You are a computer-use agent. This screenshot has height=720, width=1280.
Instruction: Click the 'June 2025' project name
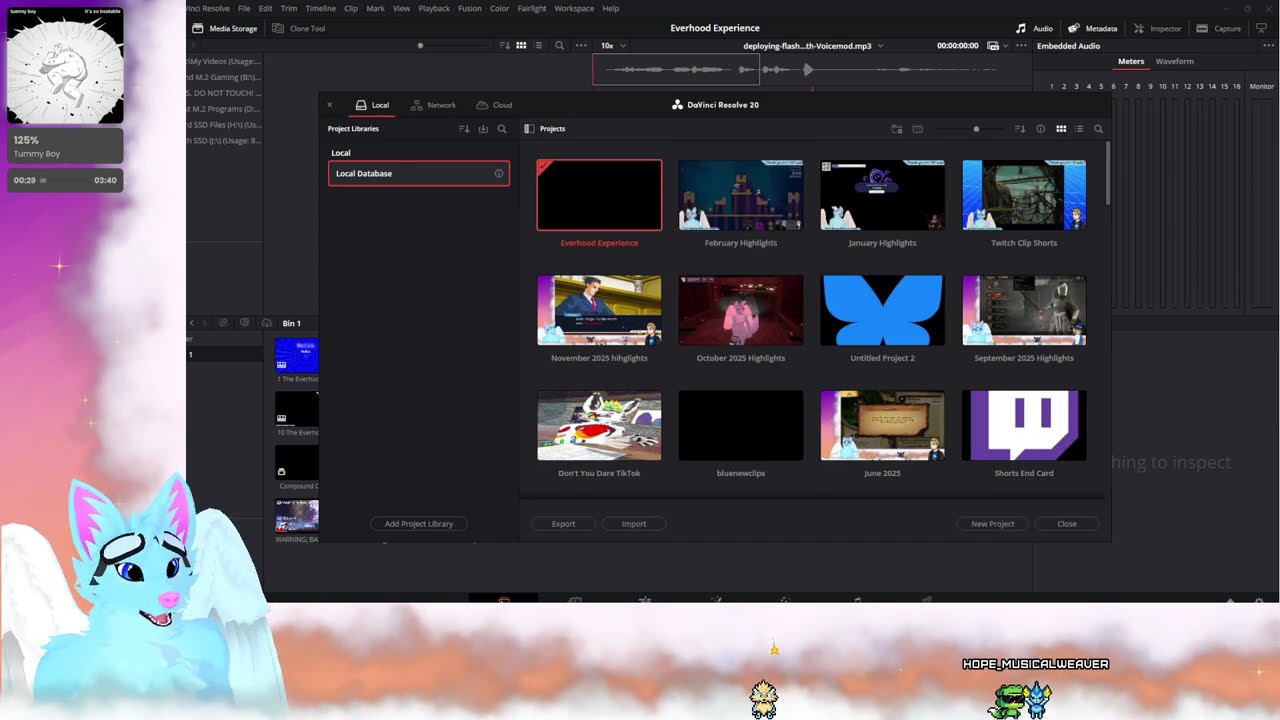882,473
